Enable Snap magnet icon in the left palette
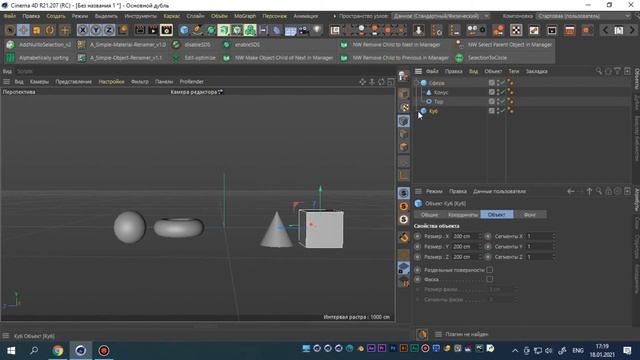This screenshot has height=360, width=640. (x=404, y=237)
